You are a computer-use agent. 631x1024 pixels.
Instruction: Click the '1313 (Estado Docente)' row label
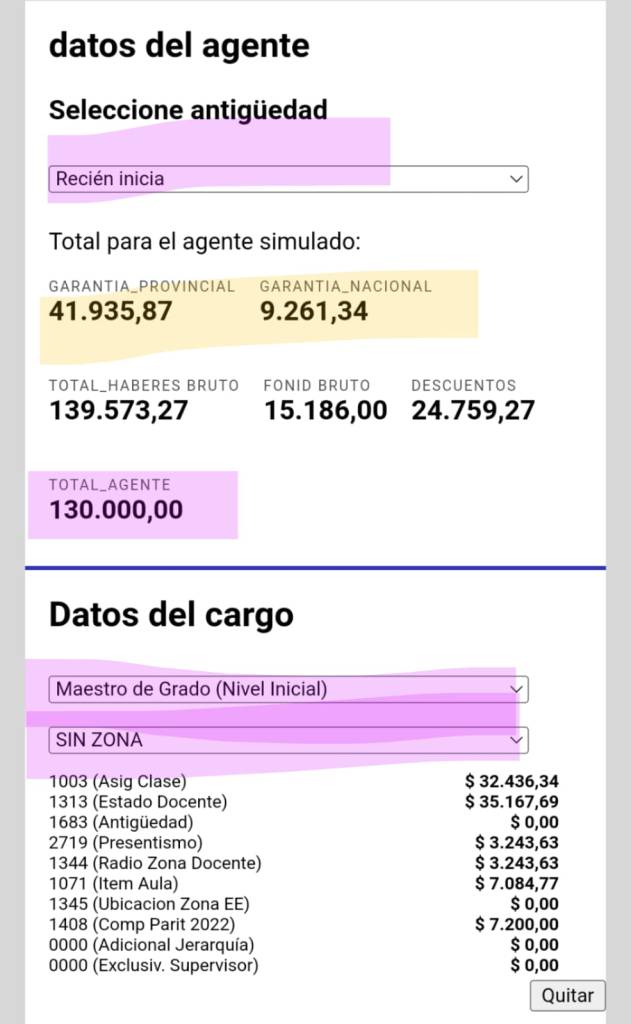pyautogui.click(x=137, y=801)
